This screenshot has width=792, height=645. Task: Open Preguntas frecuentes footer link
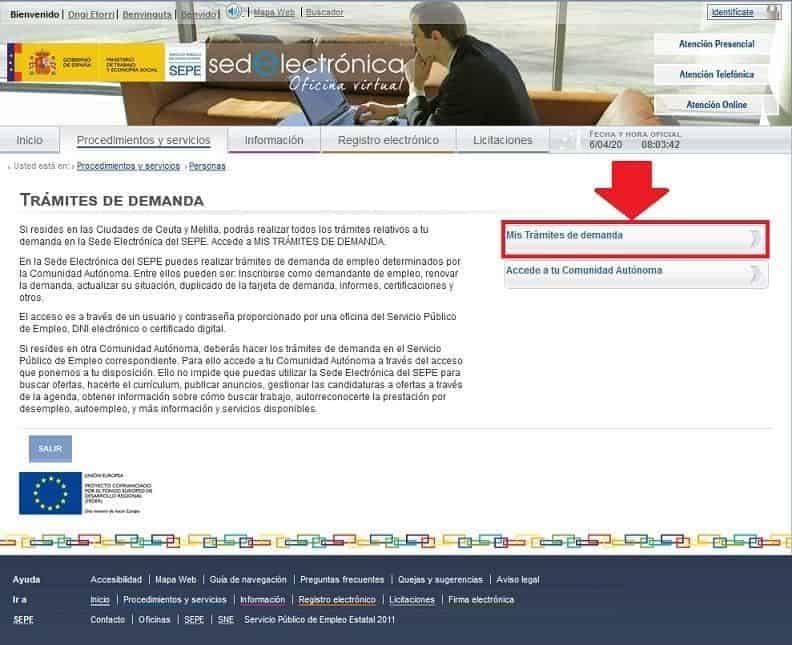click(x=342, y=580)
